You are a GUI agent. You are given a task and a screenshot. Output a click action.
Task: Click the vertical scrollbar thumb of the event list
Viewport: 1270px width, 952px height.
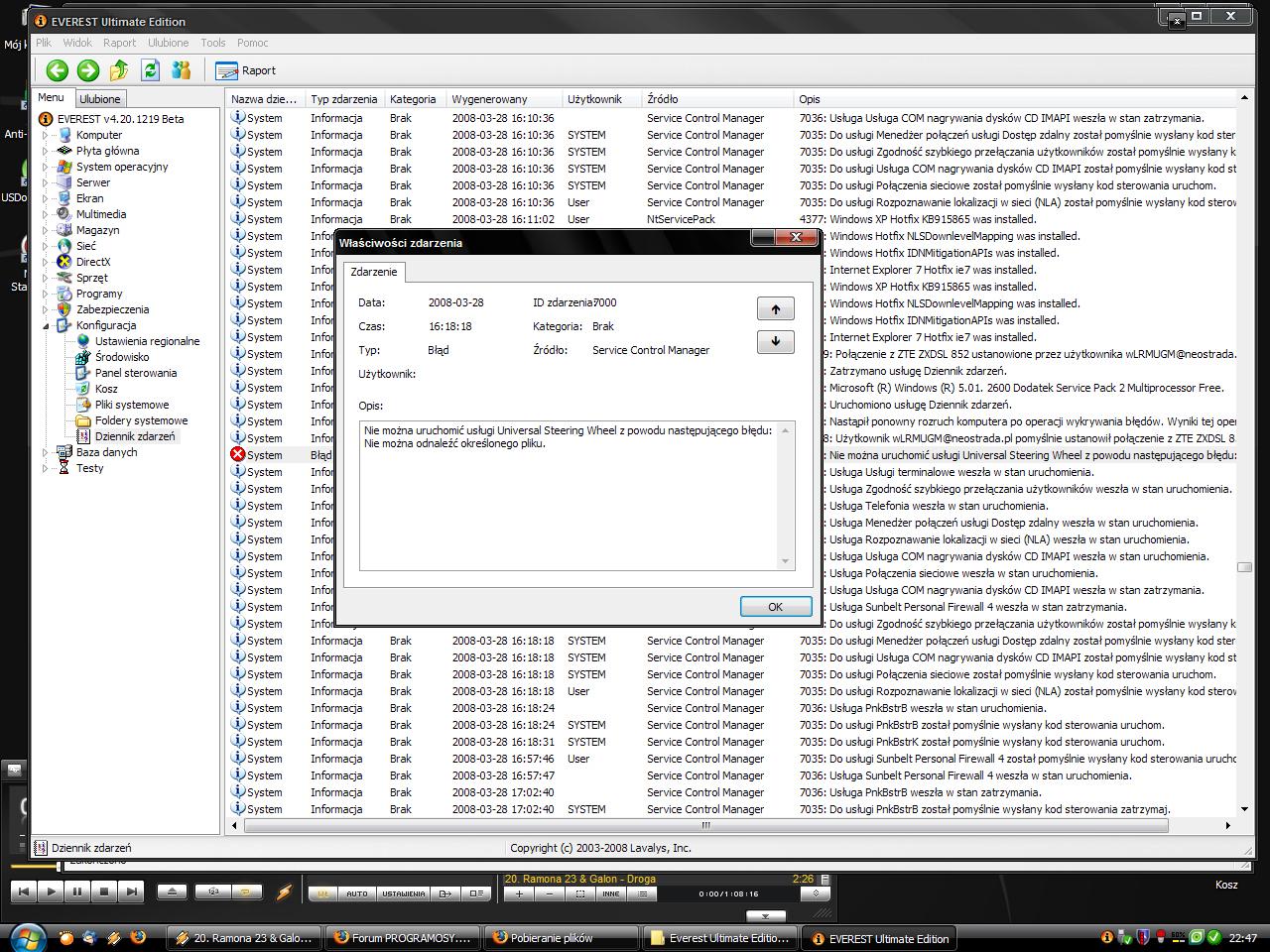1244,567
